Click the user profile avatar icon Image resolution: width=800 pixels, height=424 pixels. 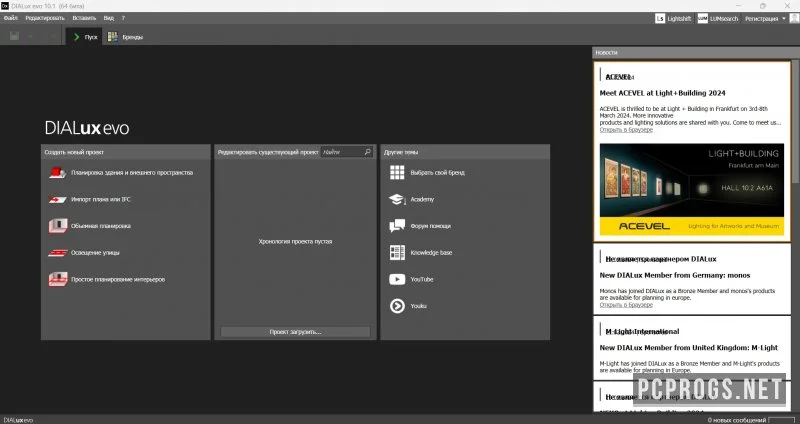[794, 18]
